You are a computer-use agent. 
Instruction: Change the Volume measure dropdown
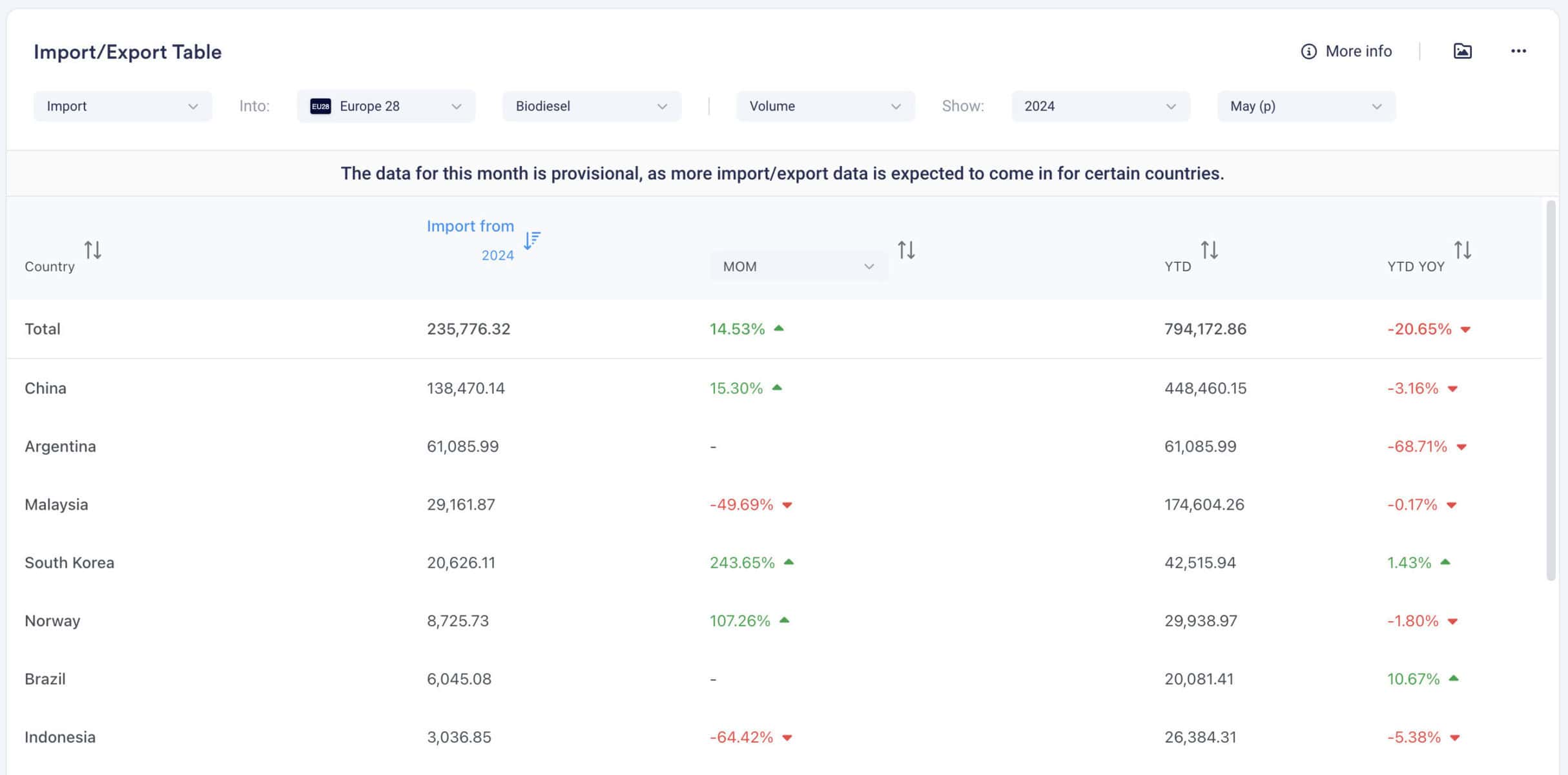[x=825, y=107]
